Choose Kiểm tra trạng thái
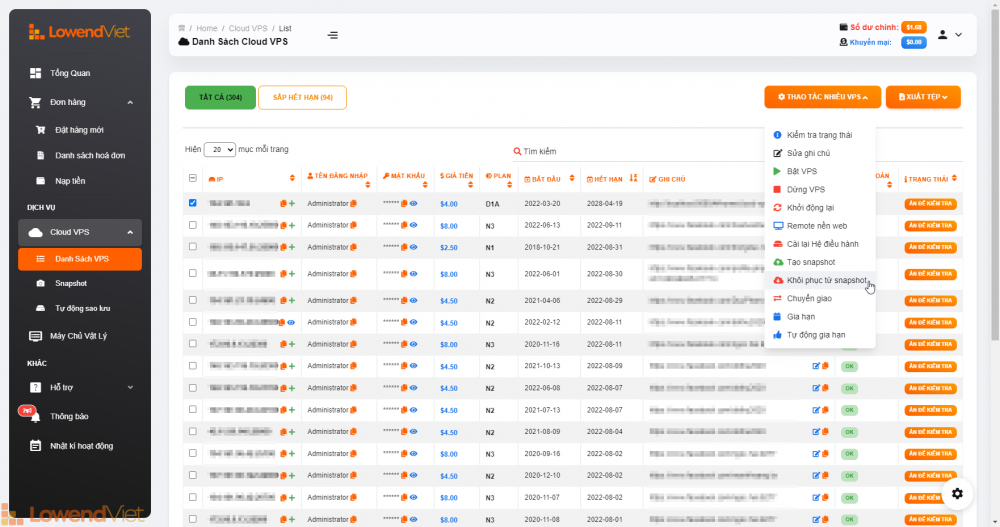 coord(820,135)
